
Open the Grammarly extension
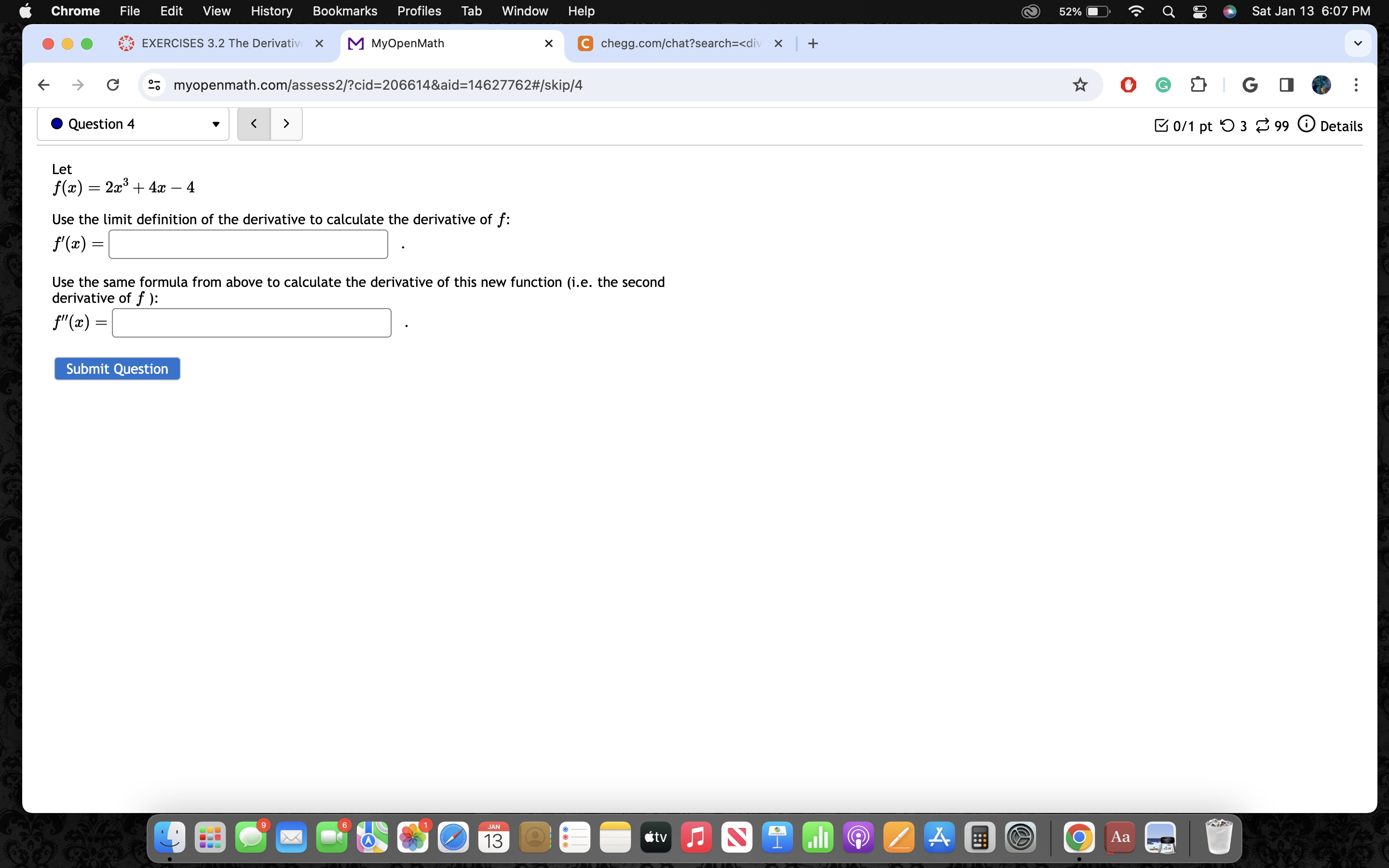1163,84
